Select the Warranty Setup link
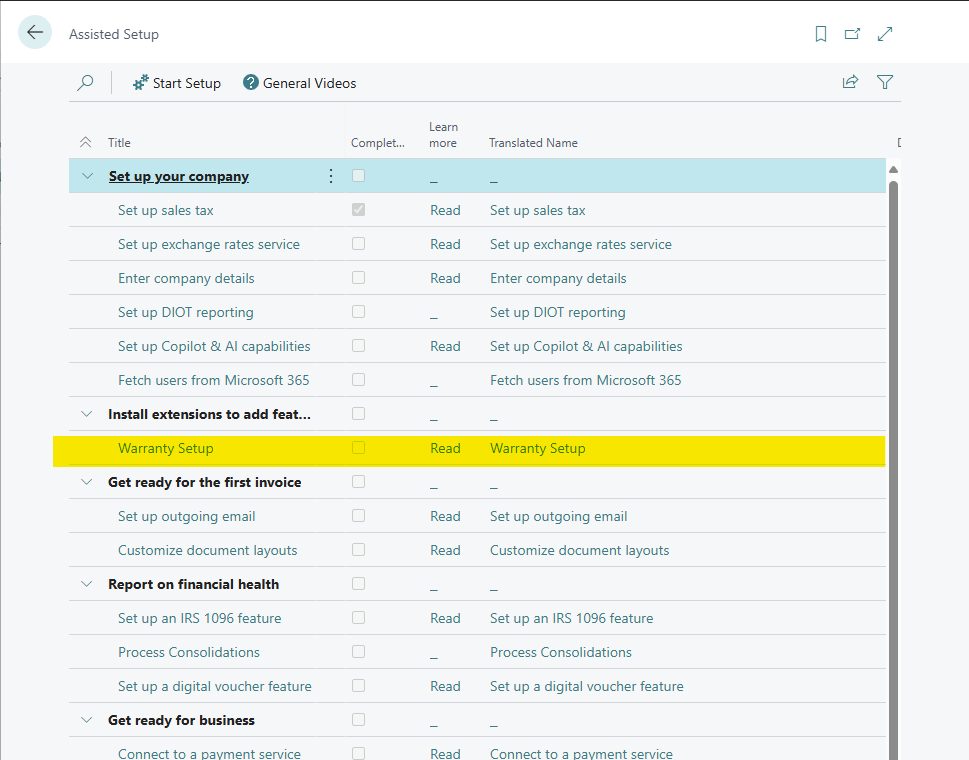The width and height of the screenshot is (969, 760). [x=165, y=448]
